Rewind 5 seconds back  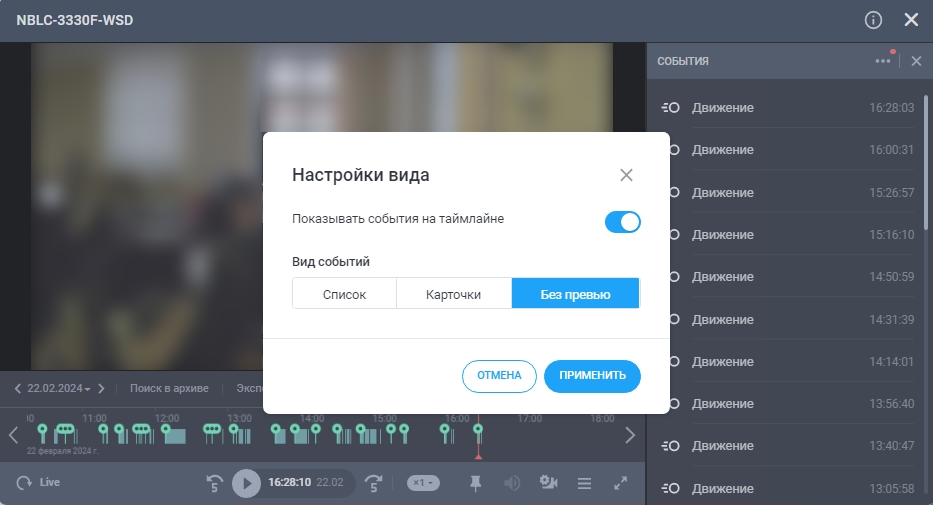[214, 483]
